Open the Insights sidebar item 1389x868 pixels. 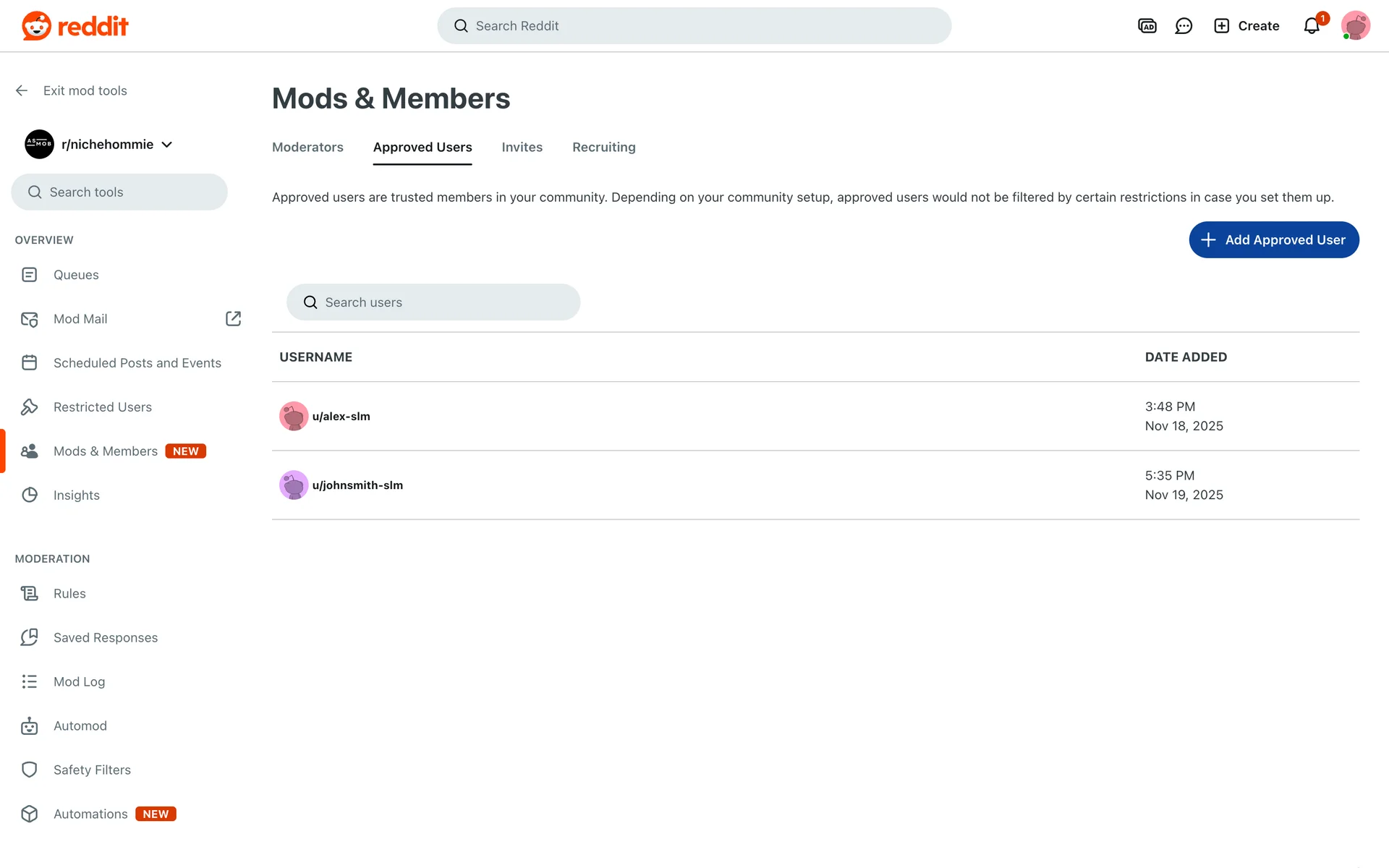point(76,495)
